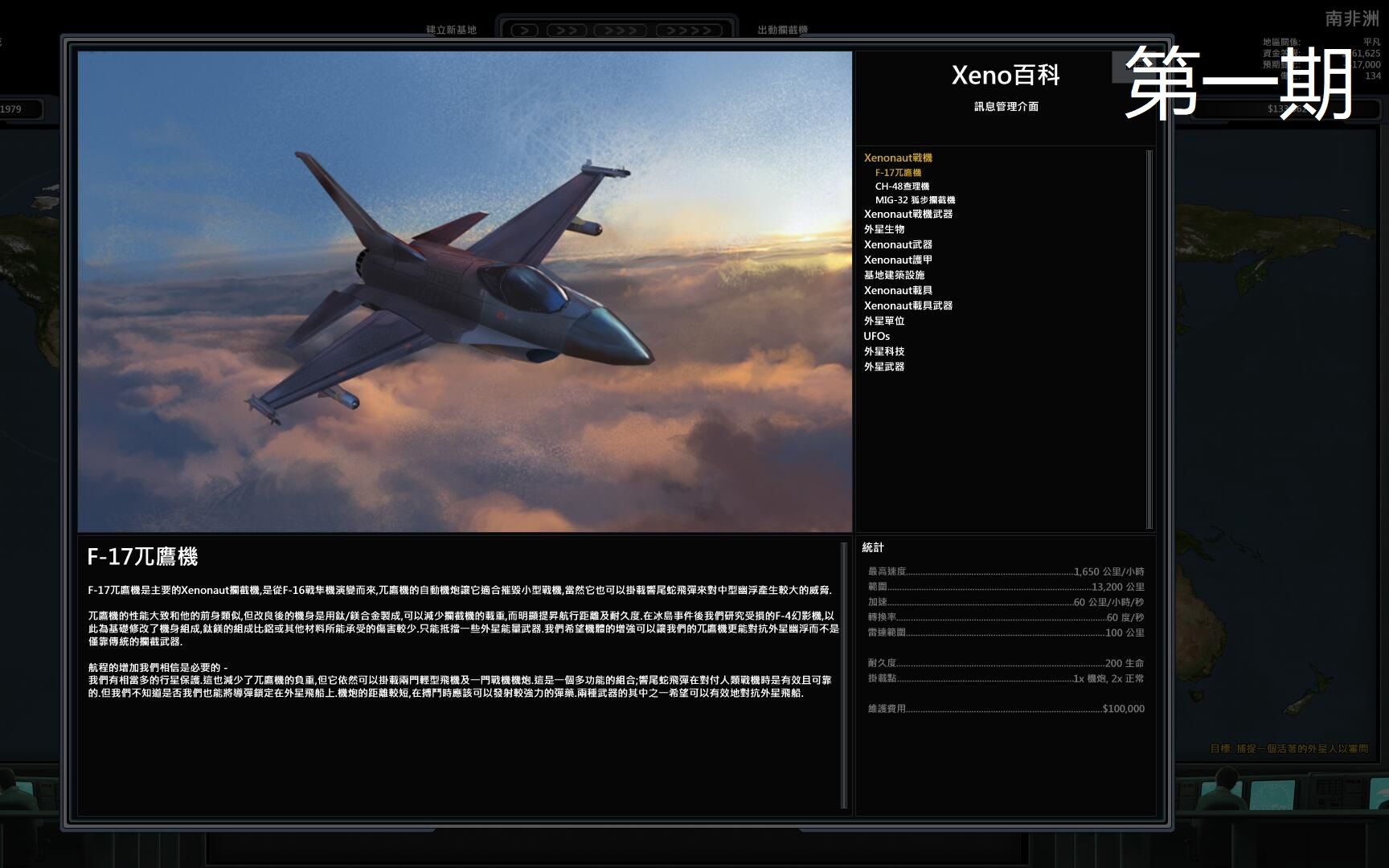The height and width of the screenshot is (868, 1389).
Task: Expand the 外星武器 category
Action: point(884,366)
